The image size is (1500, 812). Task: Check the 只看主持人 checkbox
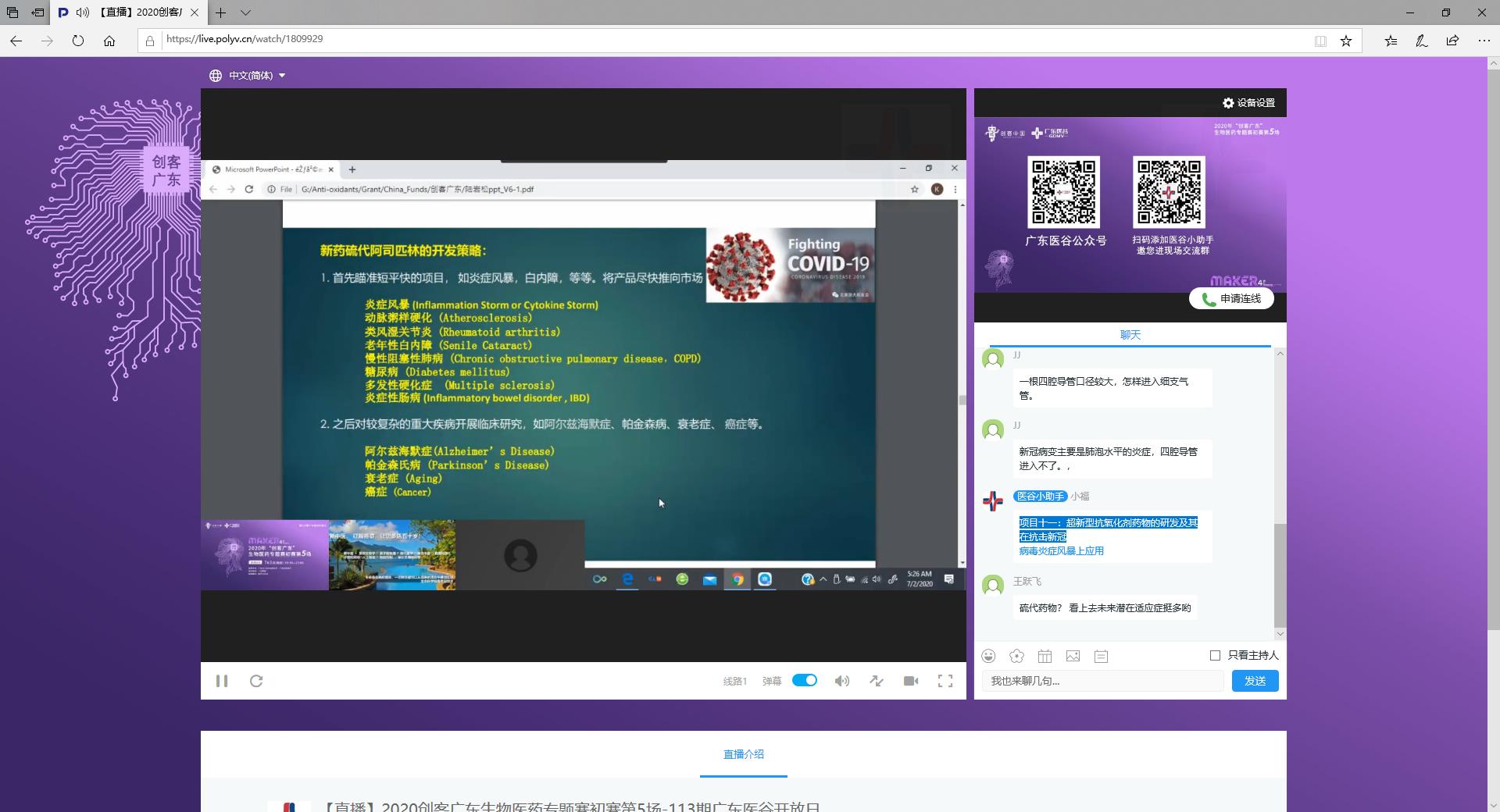1215,655
